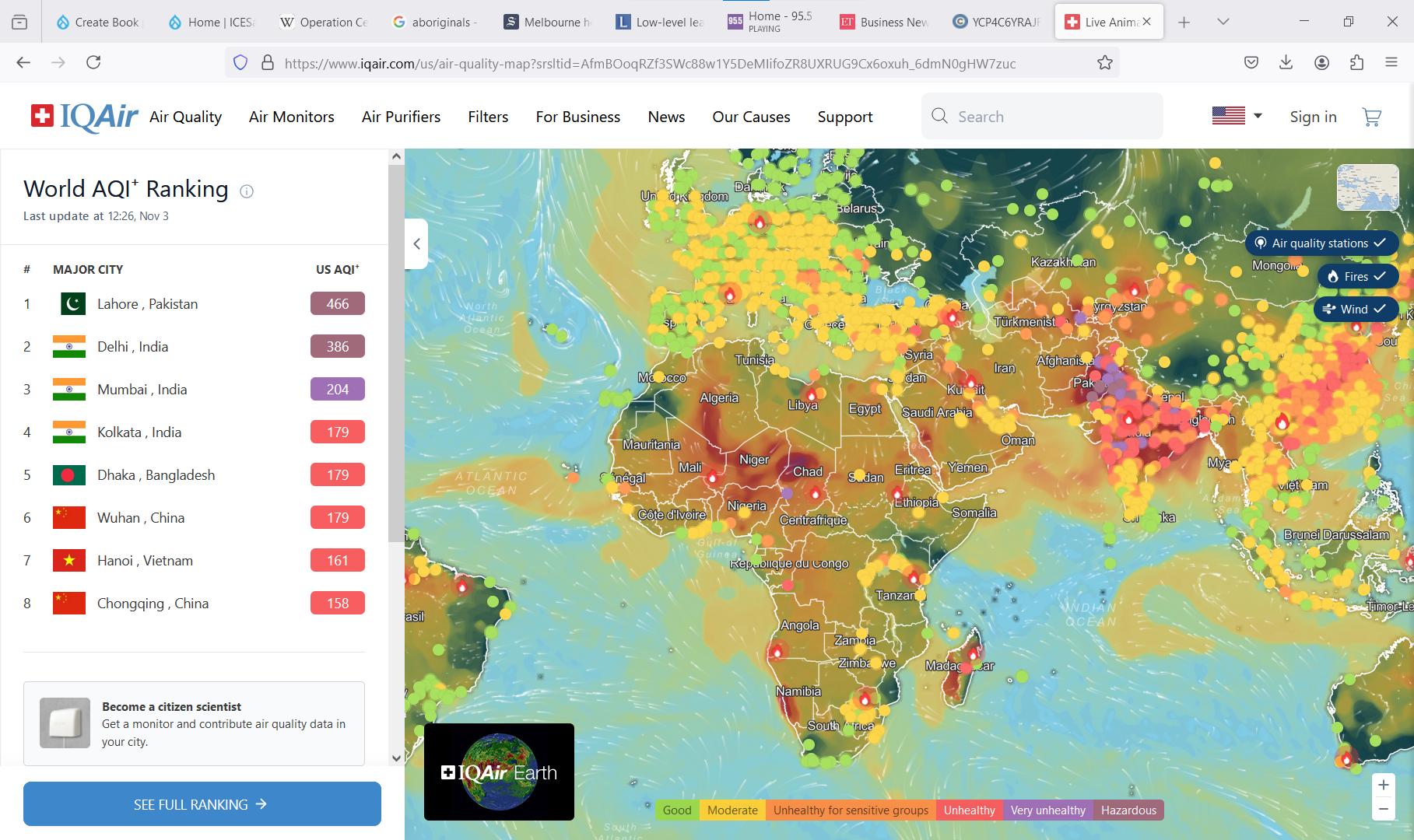
Task: Open the country flag dropdown
Action: pos(1237,116)
